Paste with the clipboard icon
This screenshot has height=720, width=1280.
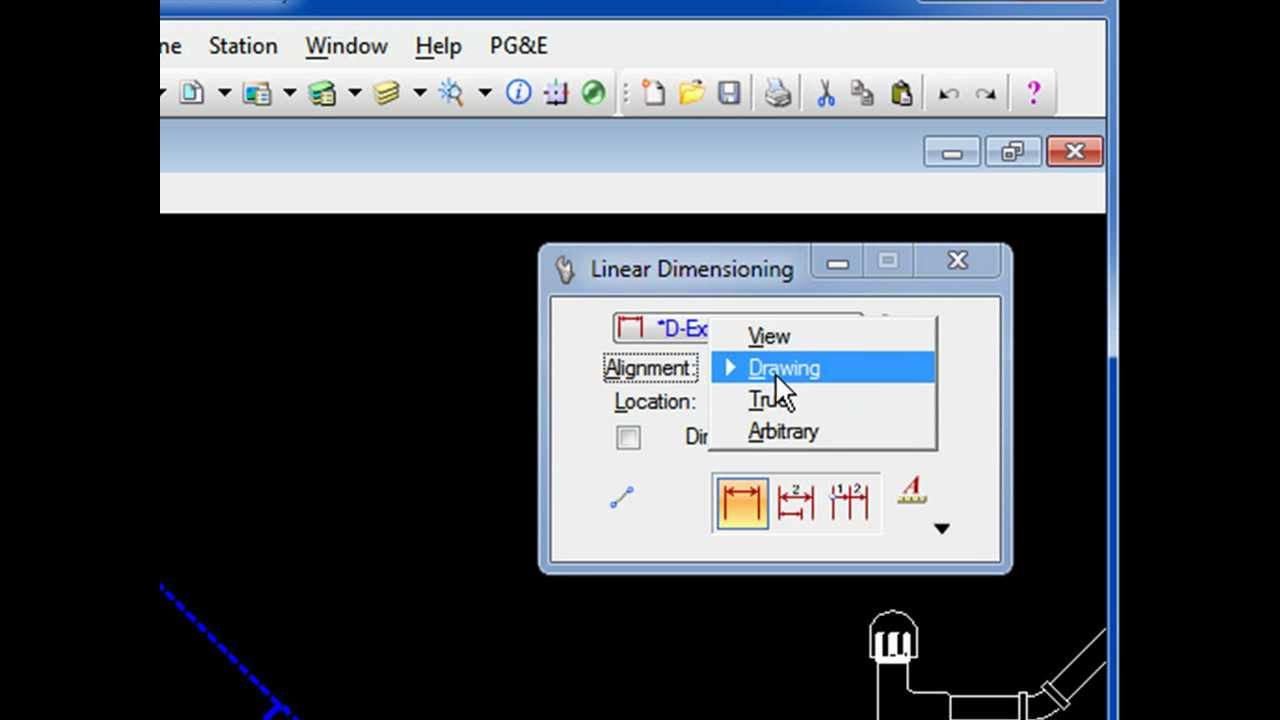coord(901,93)
